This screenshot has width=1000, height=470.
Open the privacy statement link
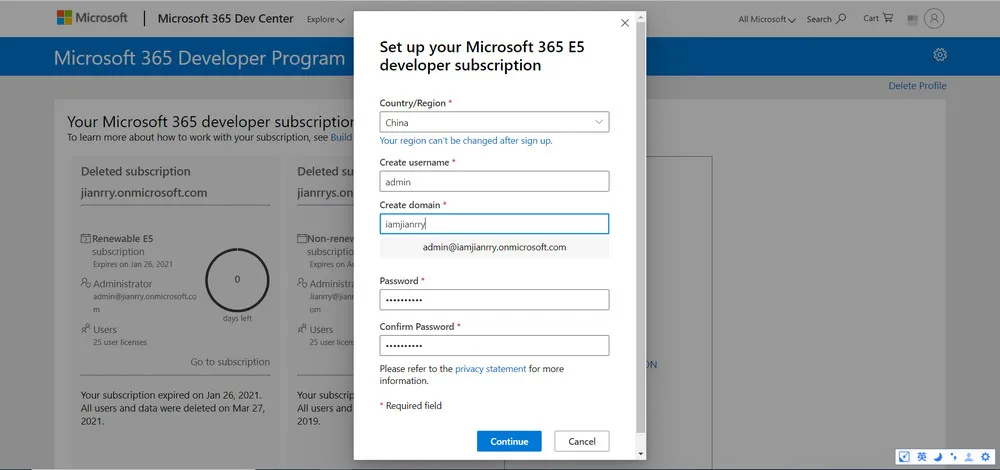tap(490, 369)
